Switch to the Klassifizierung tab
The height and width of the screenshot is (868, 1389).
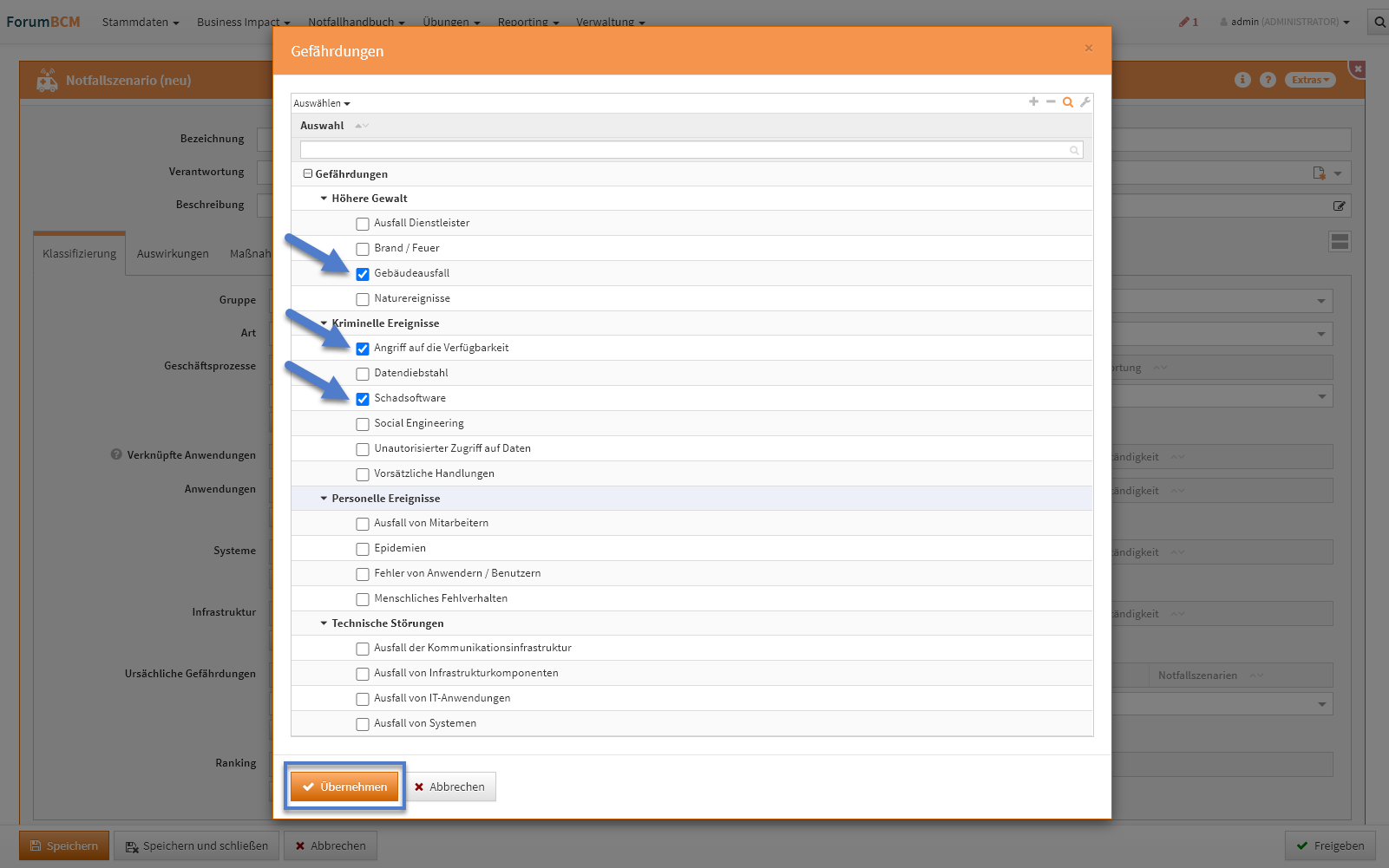[x=80, y=253]
